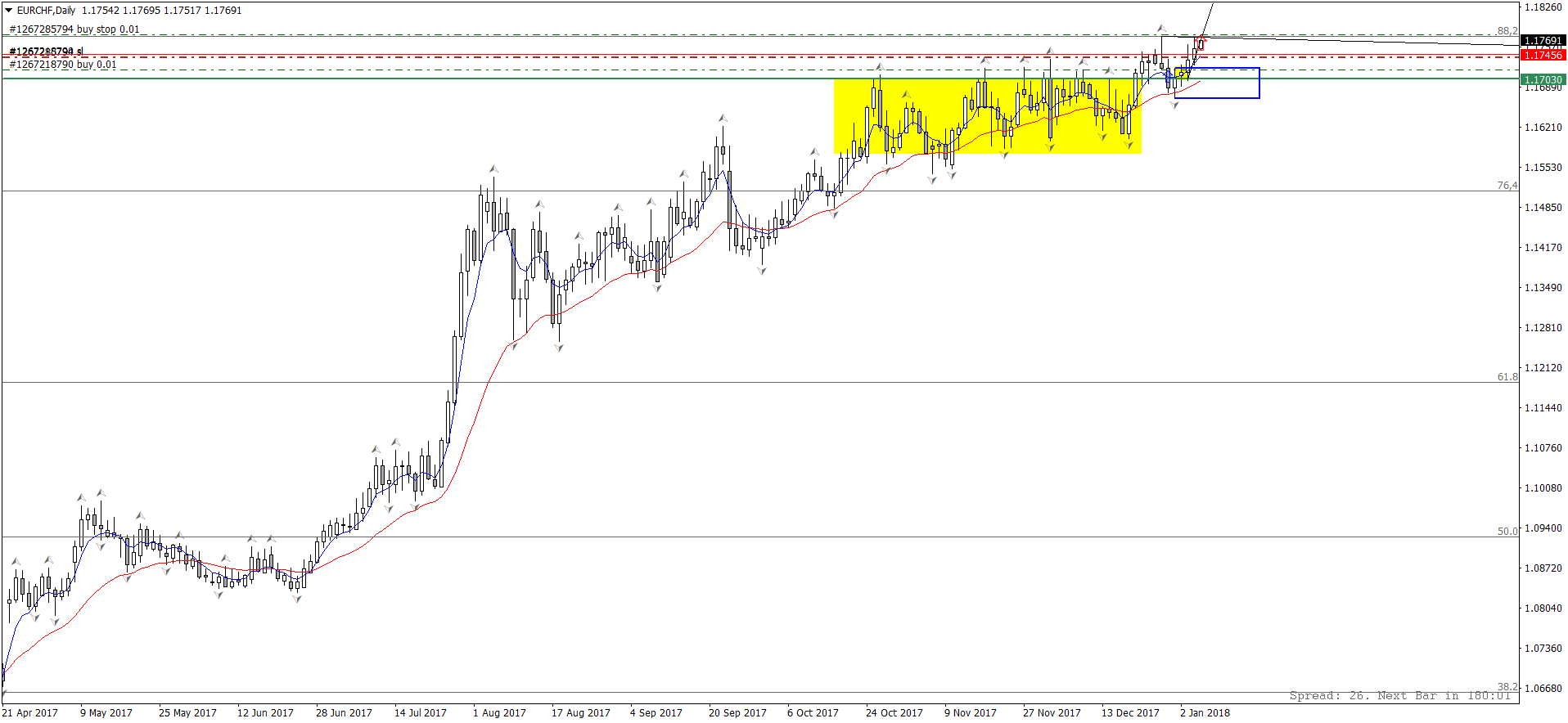This screenshot has height=723, width=1568.
Task: Click the 17 Aug 2017 date label
Action: pyautogui.click(x=581, y=713)
